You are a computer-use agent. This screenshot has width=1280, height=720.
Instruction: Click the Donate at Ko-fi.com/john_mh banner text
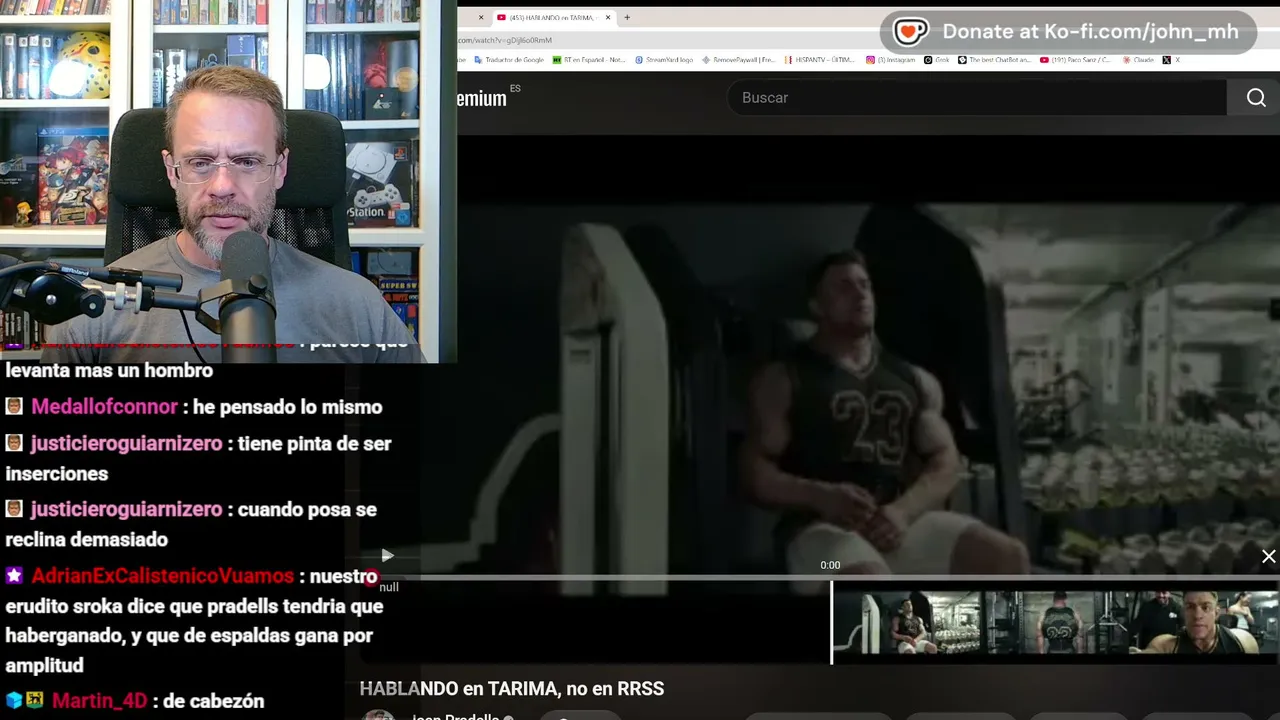1090,32
